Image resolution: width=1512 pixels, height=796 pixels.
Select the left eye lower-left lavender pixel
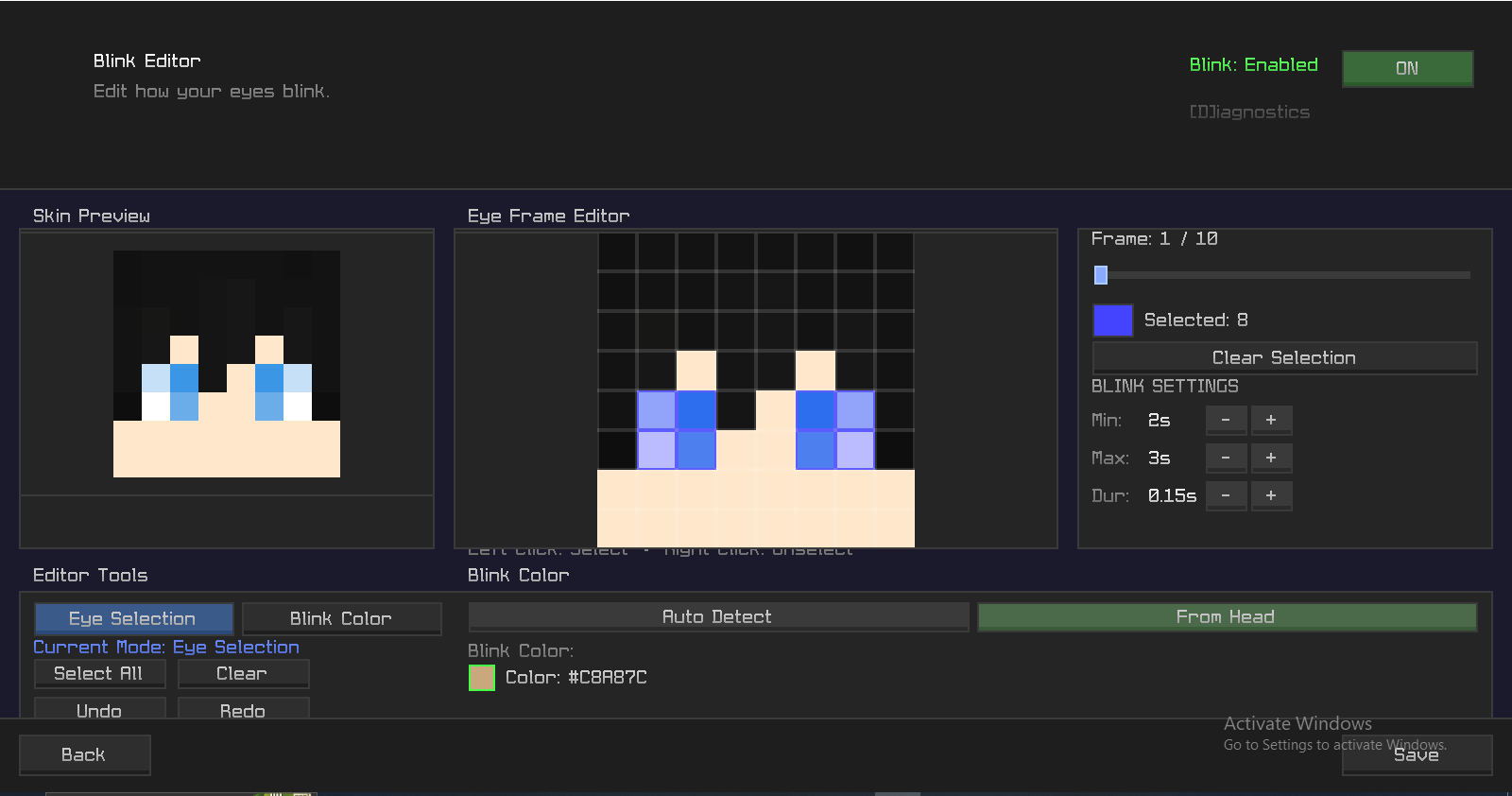coord(657,450)
